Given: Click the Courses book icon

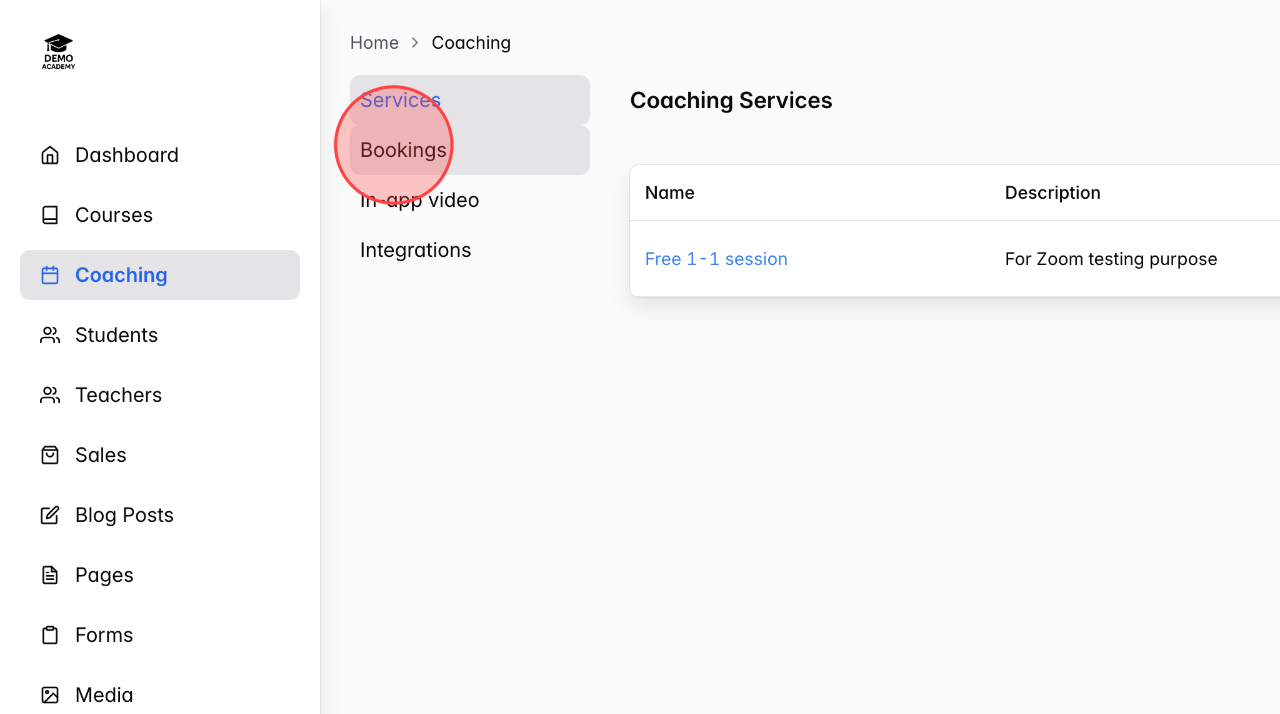Looking at the screenshot, I should pos(50,215).
